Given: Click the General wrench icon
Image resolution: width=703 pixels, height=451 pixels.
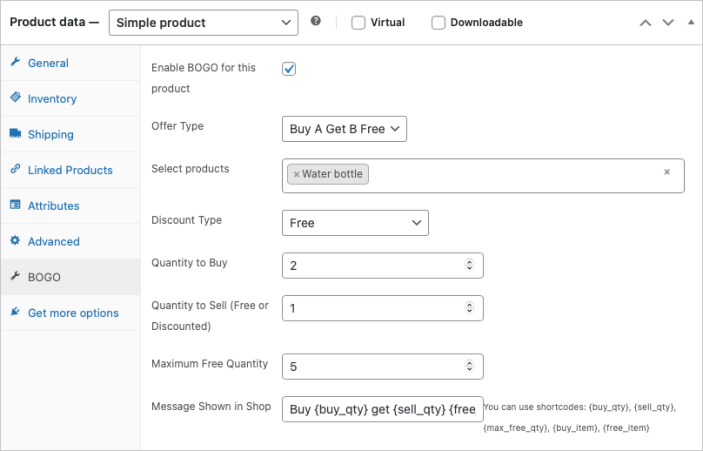Looking at the screenshot, I should [x=15, y=63].
